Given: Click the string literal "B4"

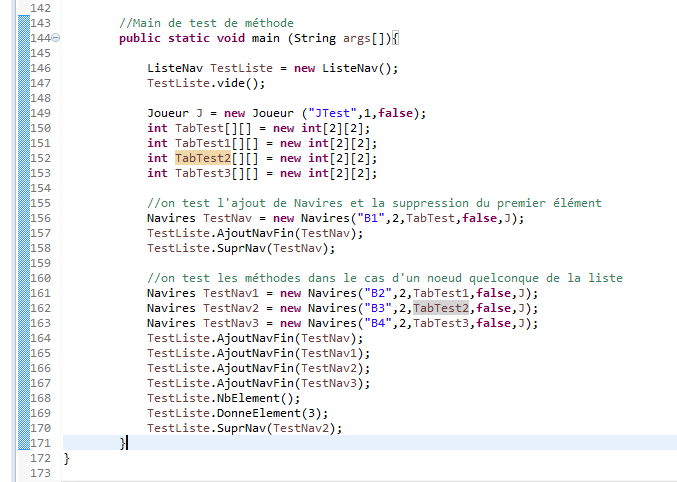Looking at the screenshot, I should pos(378,323).
